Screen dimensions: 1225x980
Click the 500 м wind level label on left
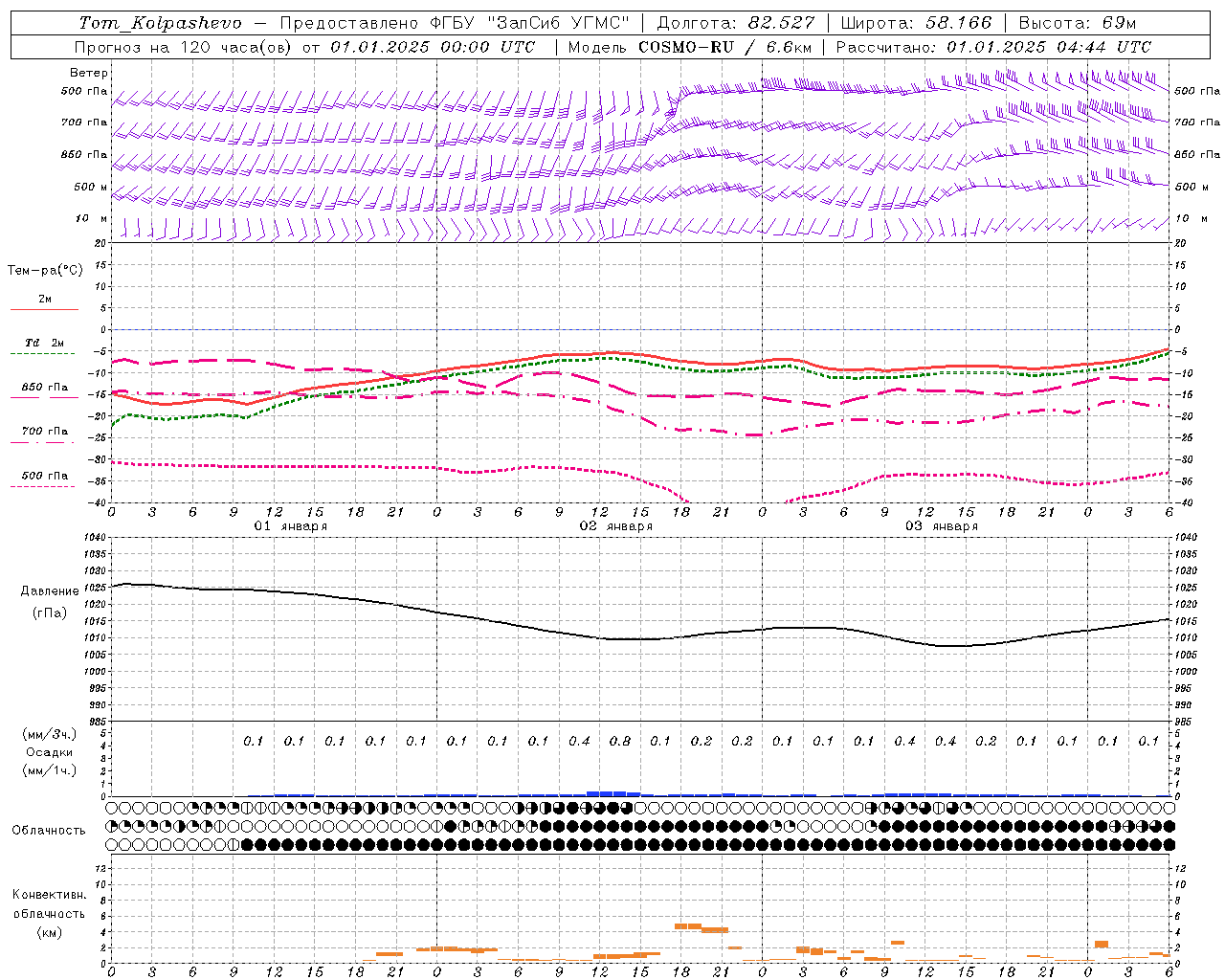[x=91, y=187]
